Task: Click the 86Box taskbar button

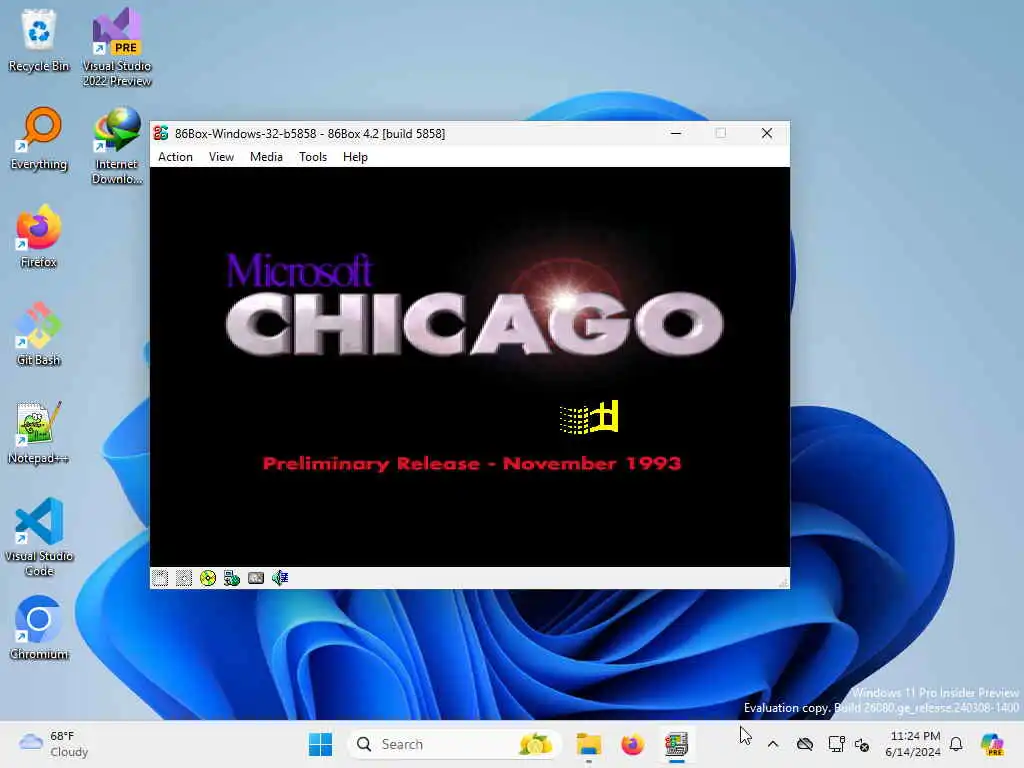Action: (677, 744)
